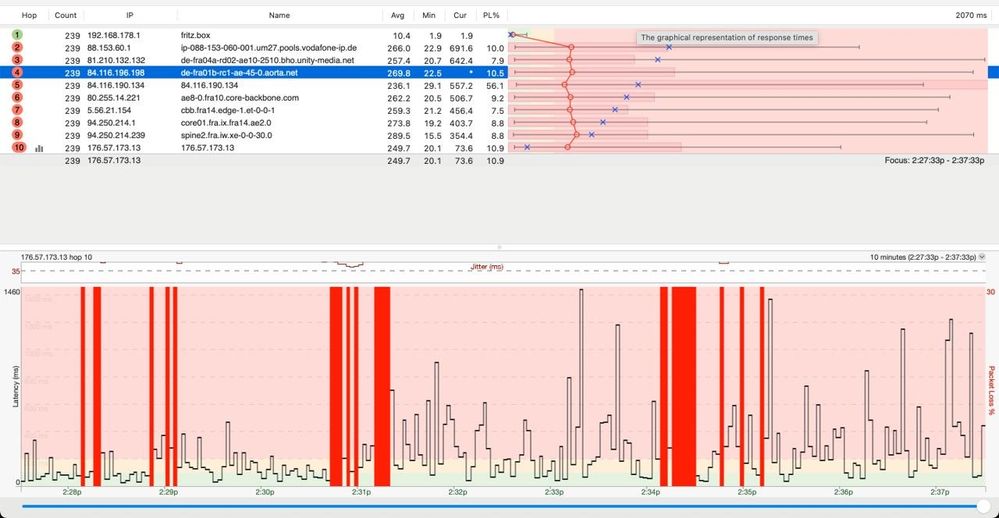
Task: Click the Cur column header
Action: point(460,15)
